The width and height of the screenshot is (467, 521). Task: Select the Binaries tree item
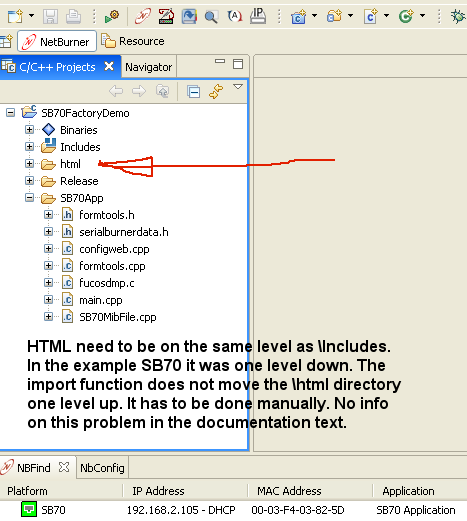[79, 130]
